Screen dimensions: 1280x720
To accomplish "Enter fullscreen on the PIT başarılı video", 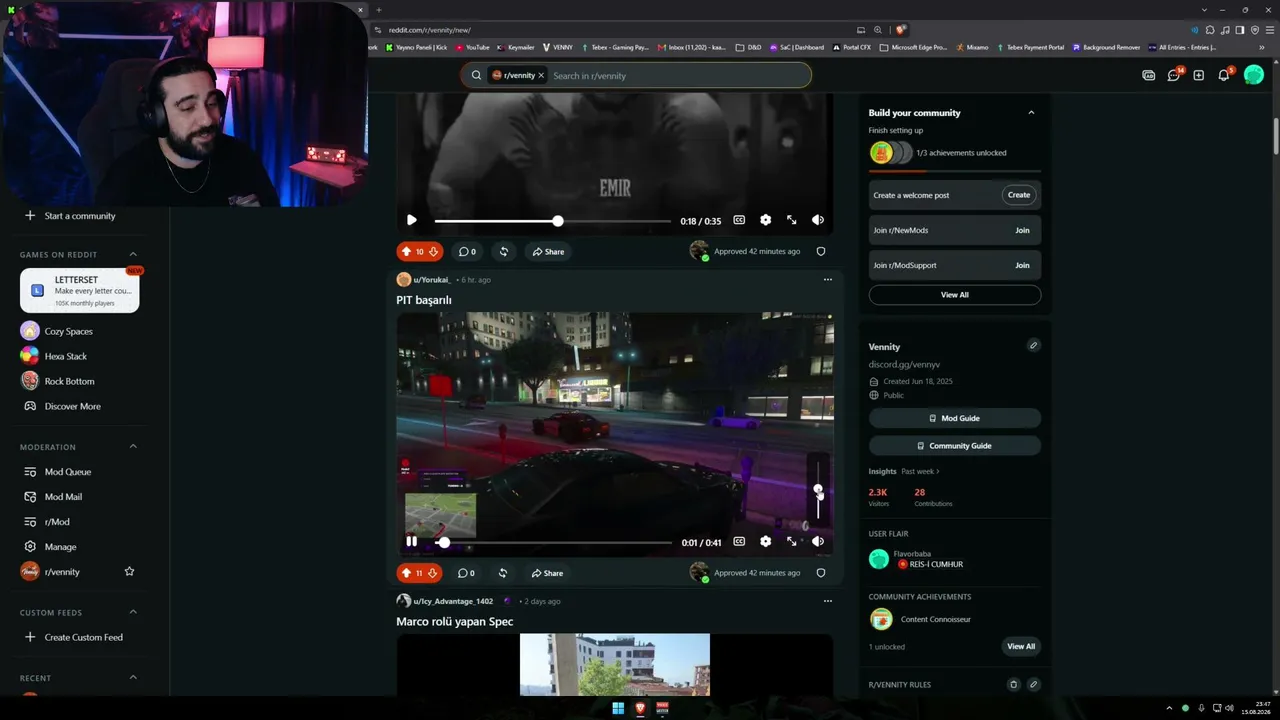I will pyautogui.click(x=791, y=541).
